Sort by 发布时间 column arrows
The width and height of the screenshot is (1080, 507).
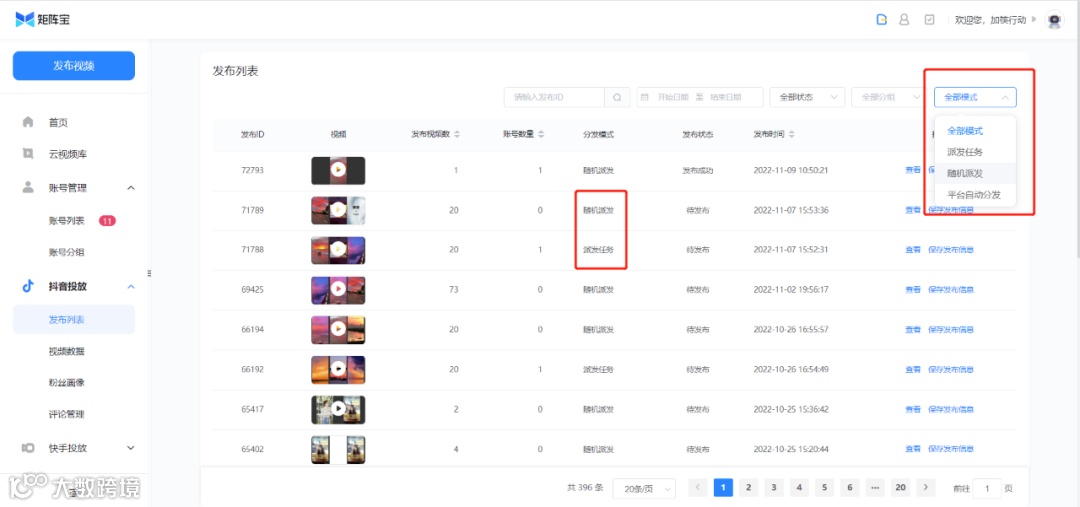click(x=792, y=134)
